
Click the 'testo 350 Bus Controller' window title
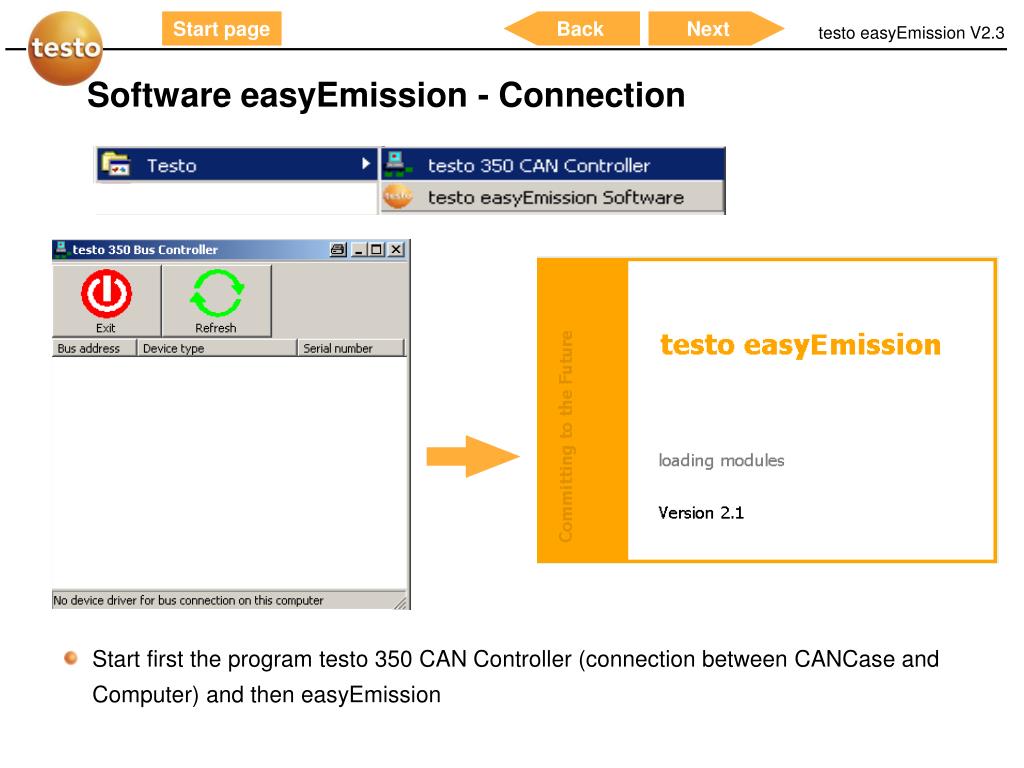click(145, 249)
